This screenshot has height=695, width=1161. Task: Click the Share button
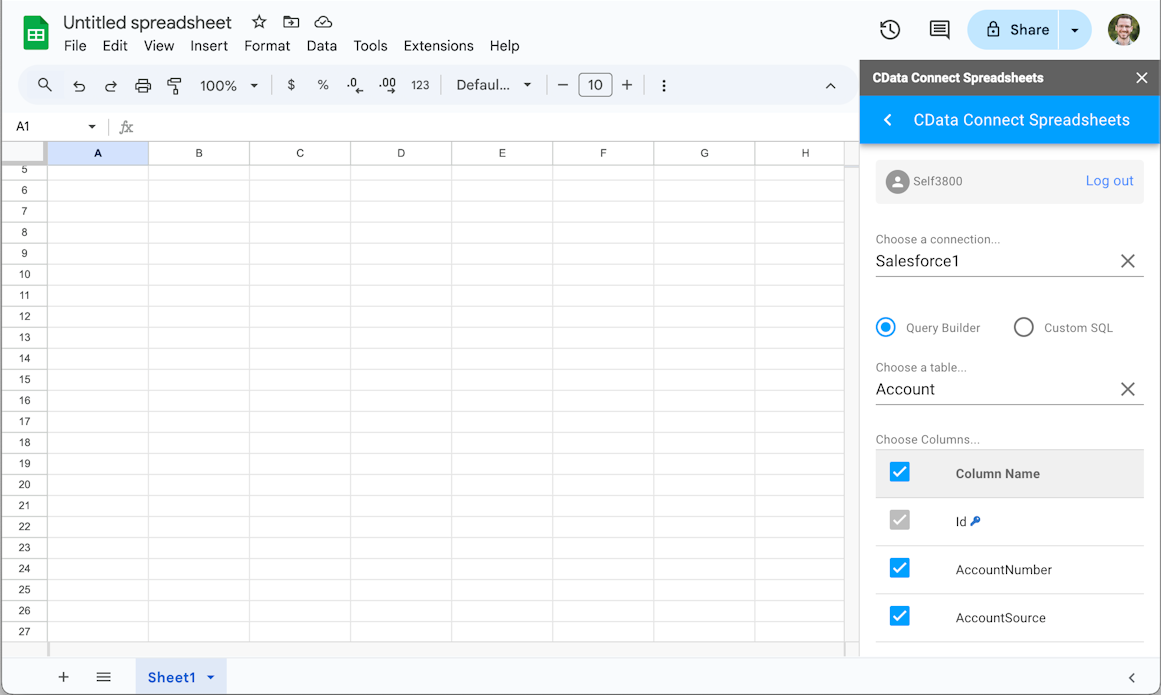pos(1017,30)
